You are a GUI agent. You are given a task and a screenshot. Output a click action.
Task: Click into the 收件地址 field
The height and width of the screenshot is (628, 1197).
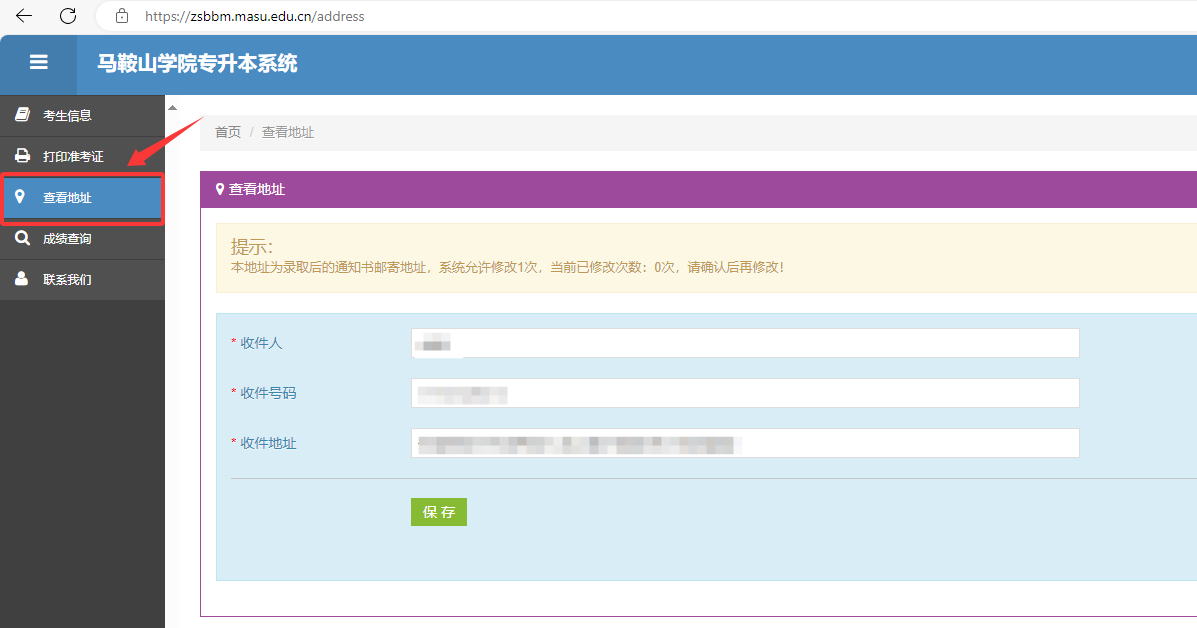pyautogui.click(x=744, y=443)
